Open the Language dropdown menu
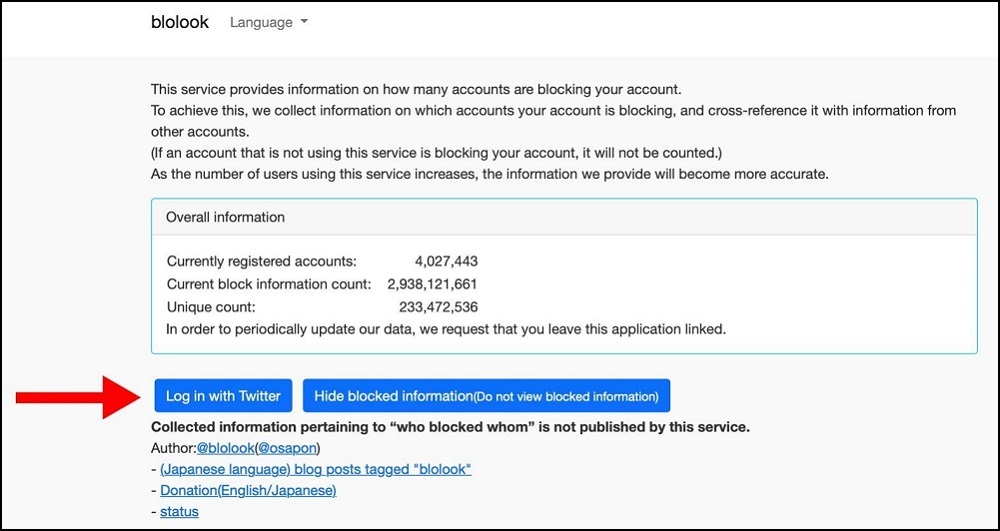This screenshot has height=531, width=1000. (x=268, y=22)
